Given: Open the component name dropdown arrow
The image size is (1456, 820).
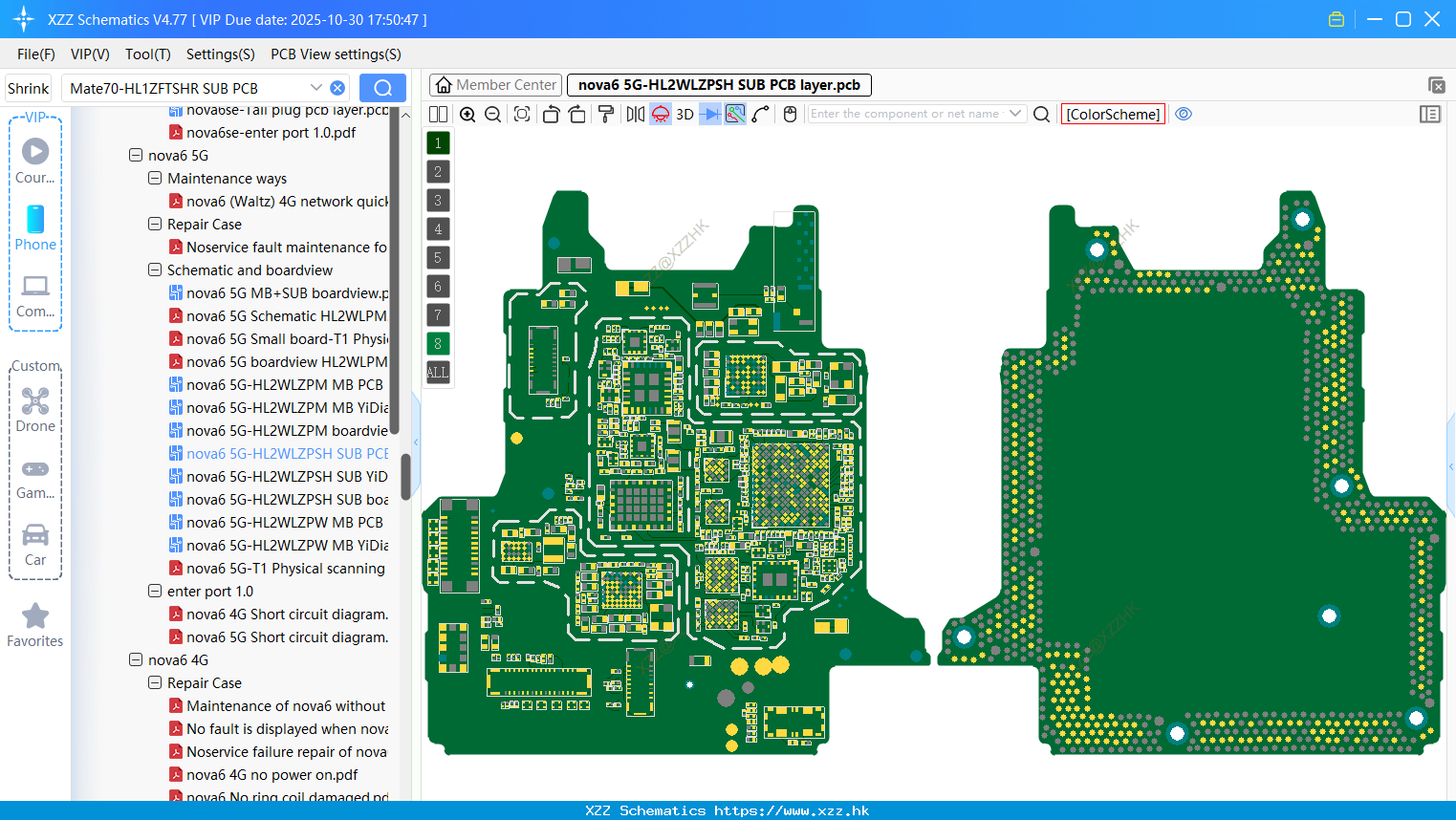Looking at the screenshot, I should 1015,114.
